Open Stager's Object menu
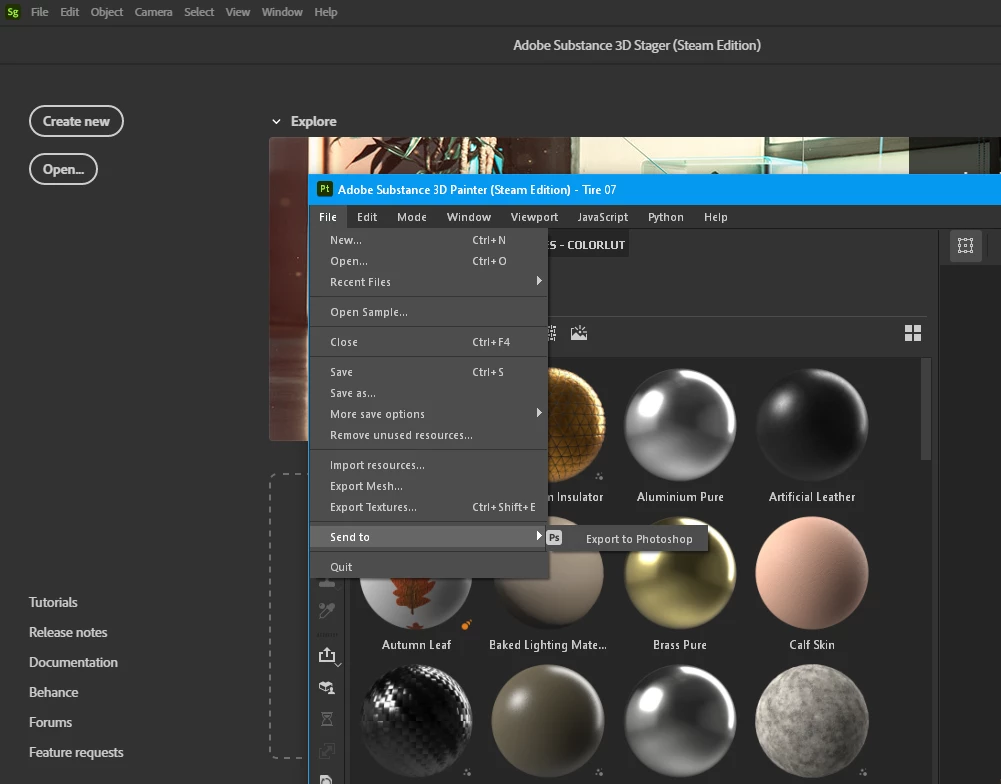Image resolution: width=1001 pixels, height=784 pixels. (x=107, y=11)
